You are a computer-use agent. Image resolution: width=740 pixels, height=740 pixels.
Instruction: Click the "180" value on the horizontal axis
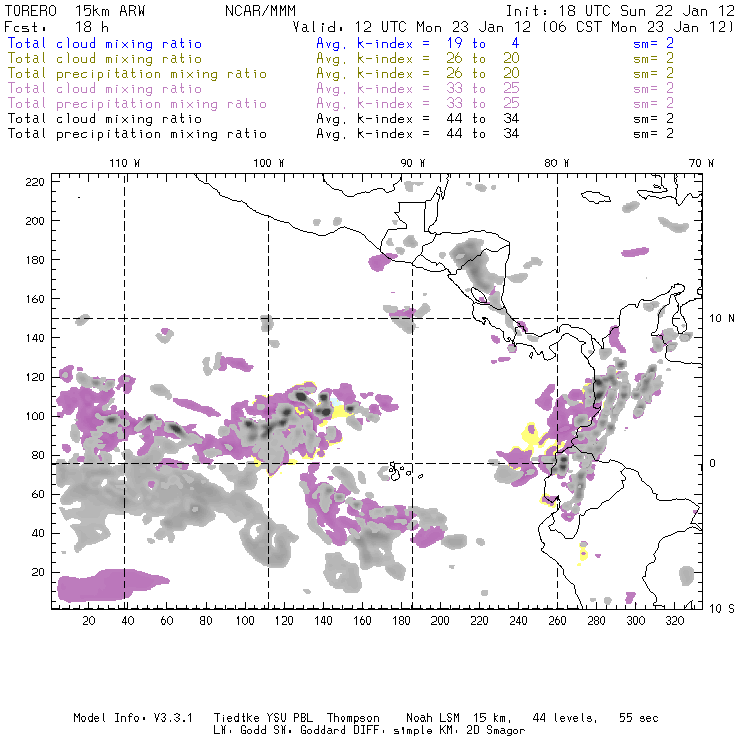coord(401,621)
